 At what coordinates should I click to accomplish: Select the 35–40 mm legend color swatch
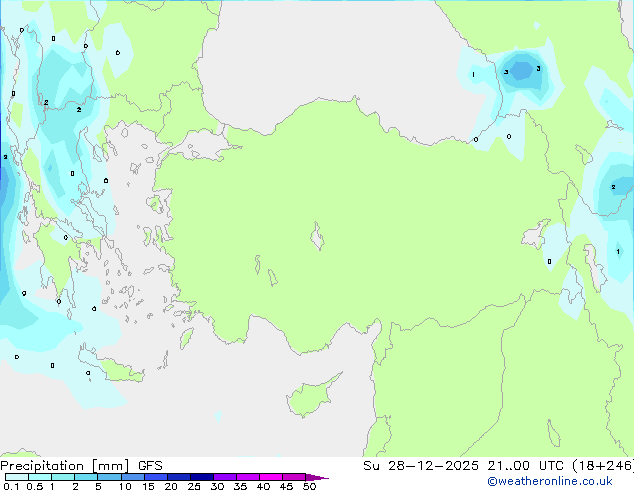click(247, 477)
